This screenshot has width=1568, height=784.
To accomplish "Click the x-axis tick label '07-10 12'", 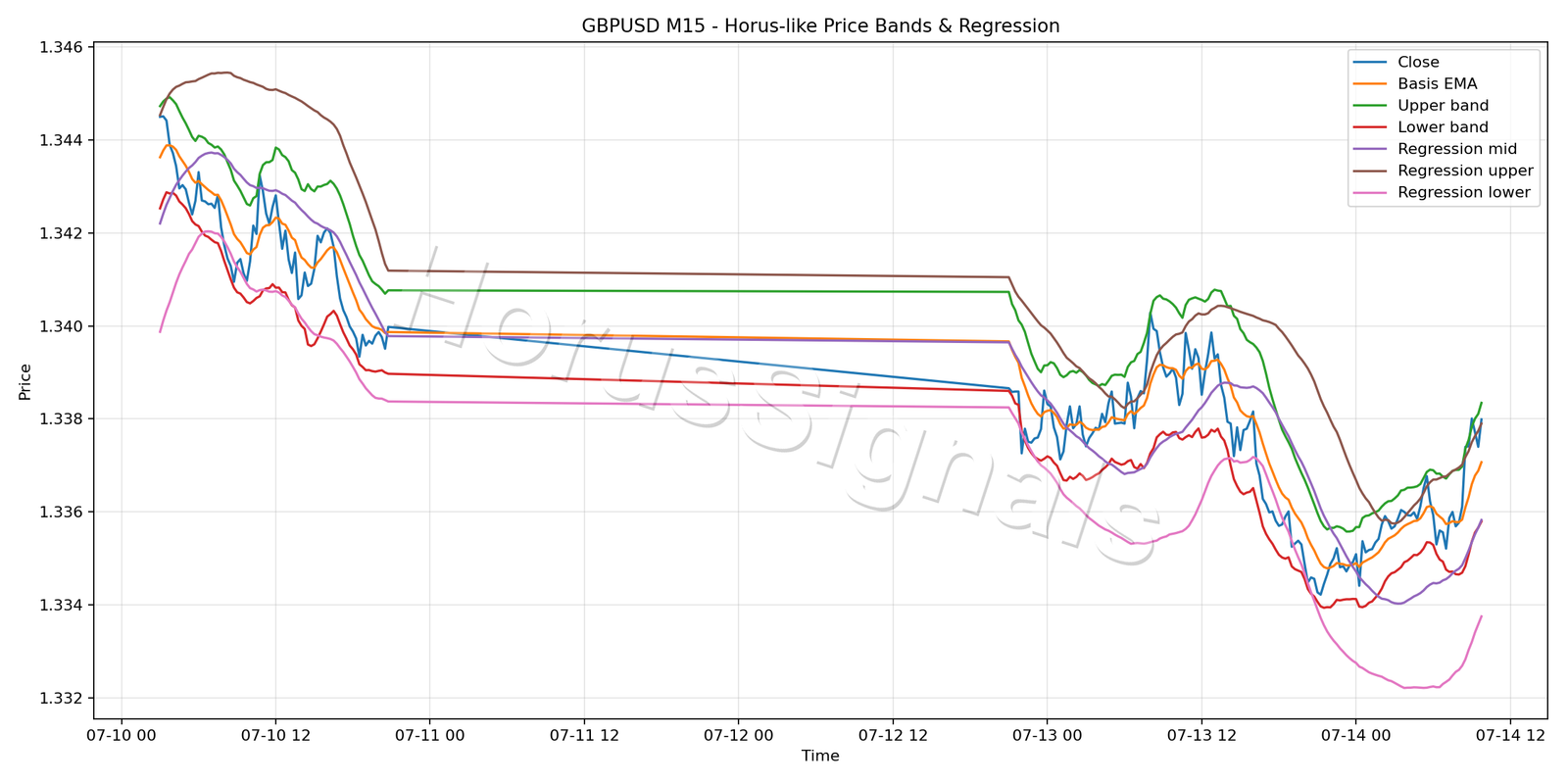I will (275, 735).
